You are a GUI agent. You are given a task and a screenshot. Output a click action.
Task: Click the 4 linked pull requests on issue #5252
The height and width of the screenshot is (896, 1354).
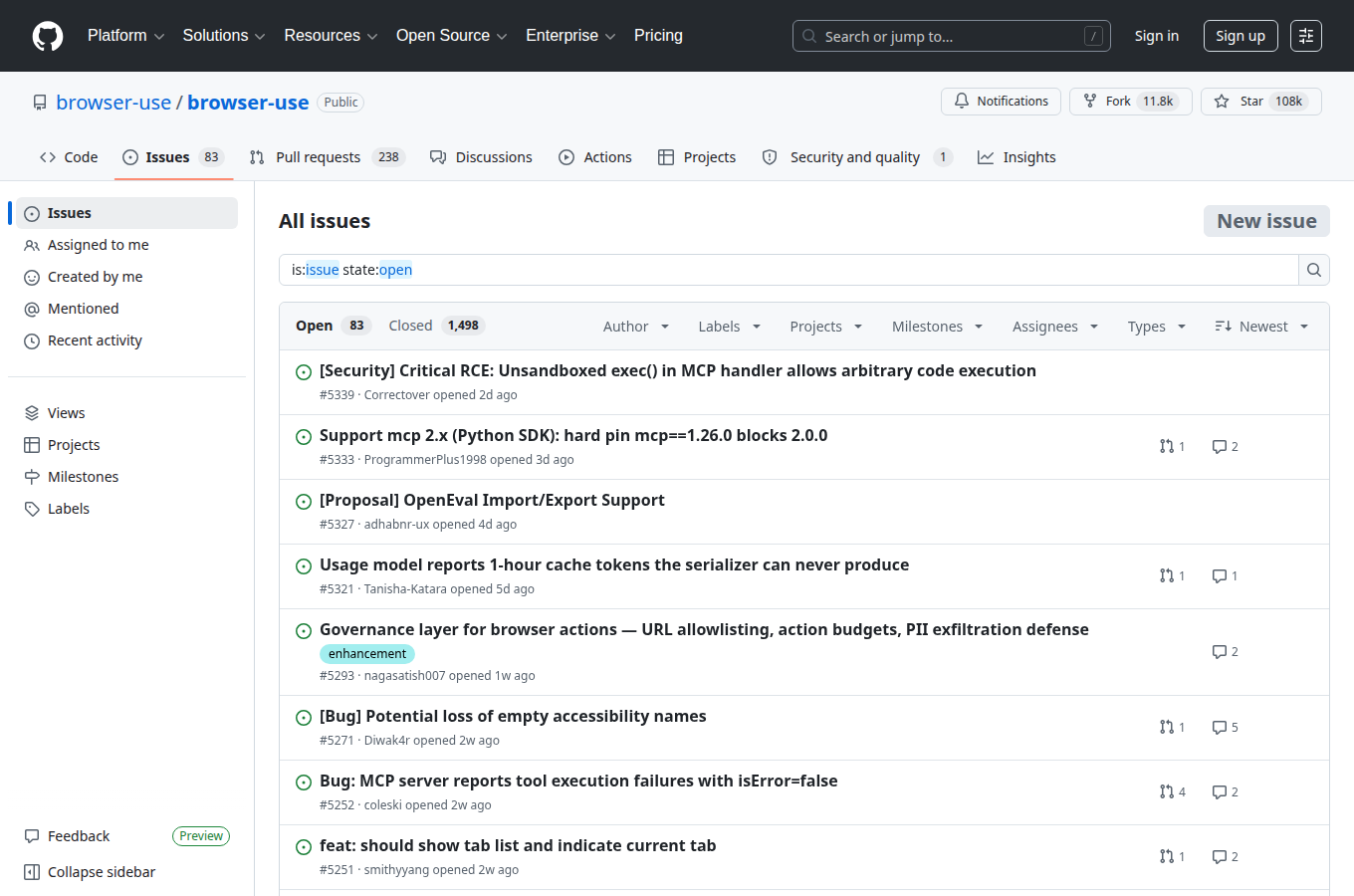click(1173, 792)
